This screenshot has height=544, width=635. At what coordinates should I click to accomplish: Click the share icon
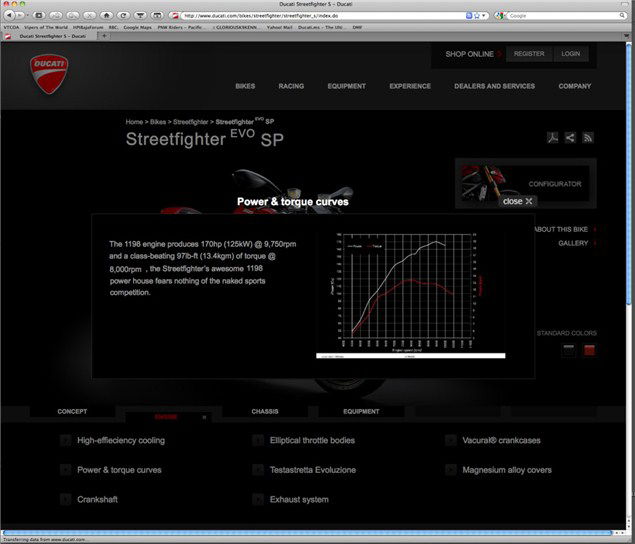pos(570,138)
